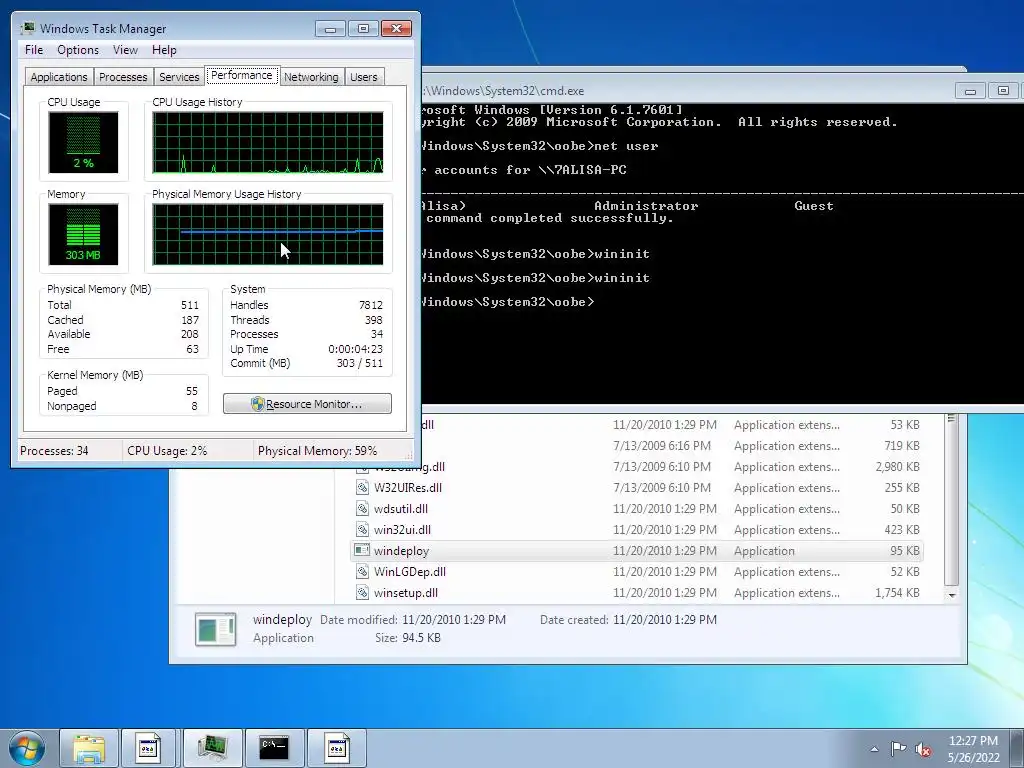1024x768 pixels.
Task: Select the win32ui.dll file name
Action: 402,529
